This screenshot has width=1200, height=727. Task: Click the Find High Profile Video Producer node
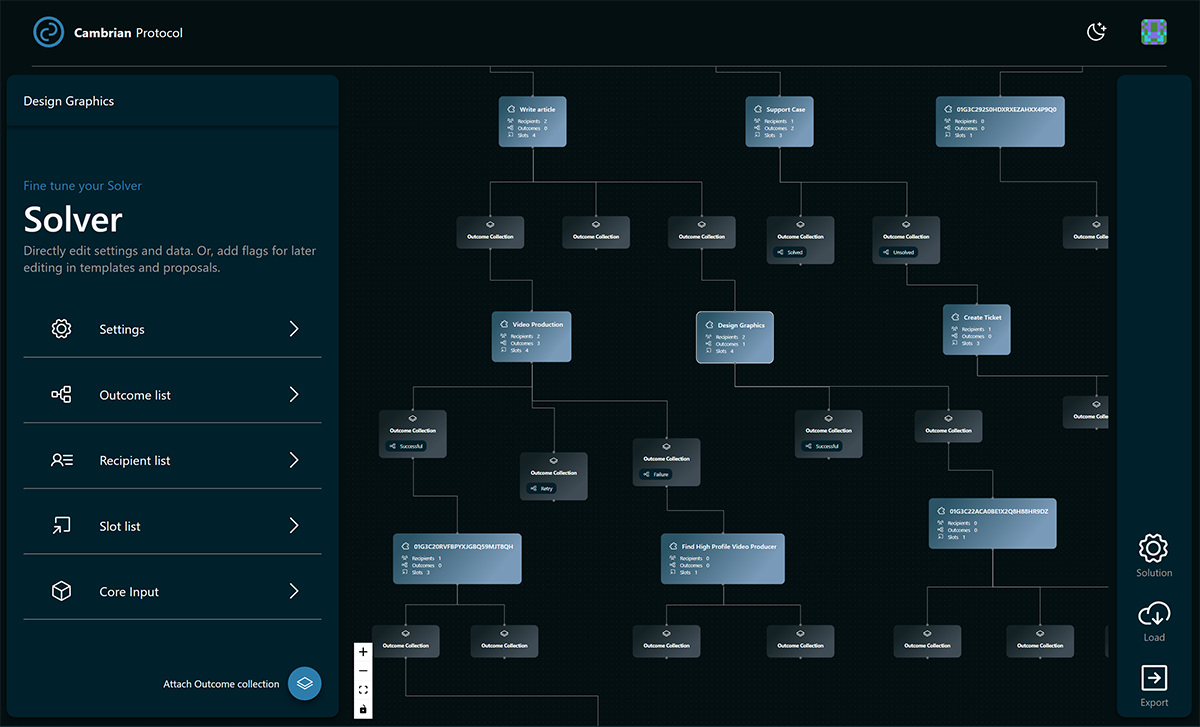click(722, 559)
